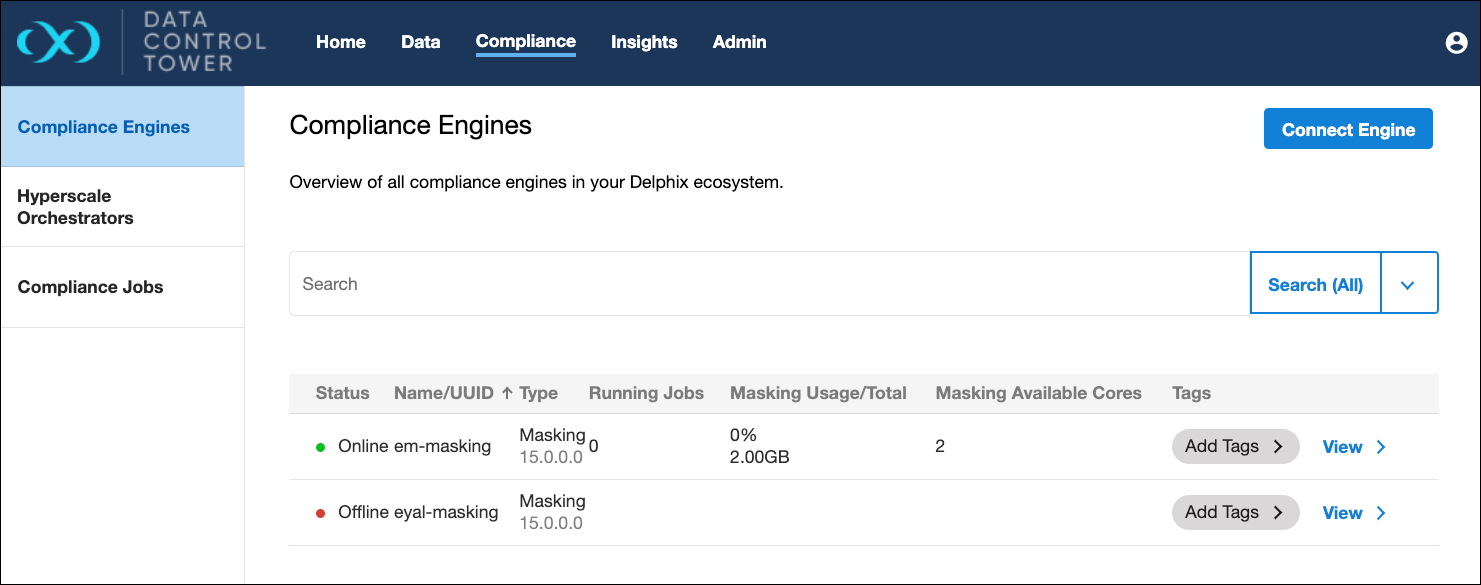Open the Admin menu

(739, 42)
